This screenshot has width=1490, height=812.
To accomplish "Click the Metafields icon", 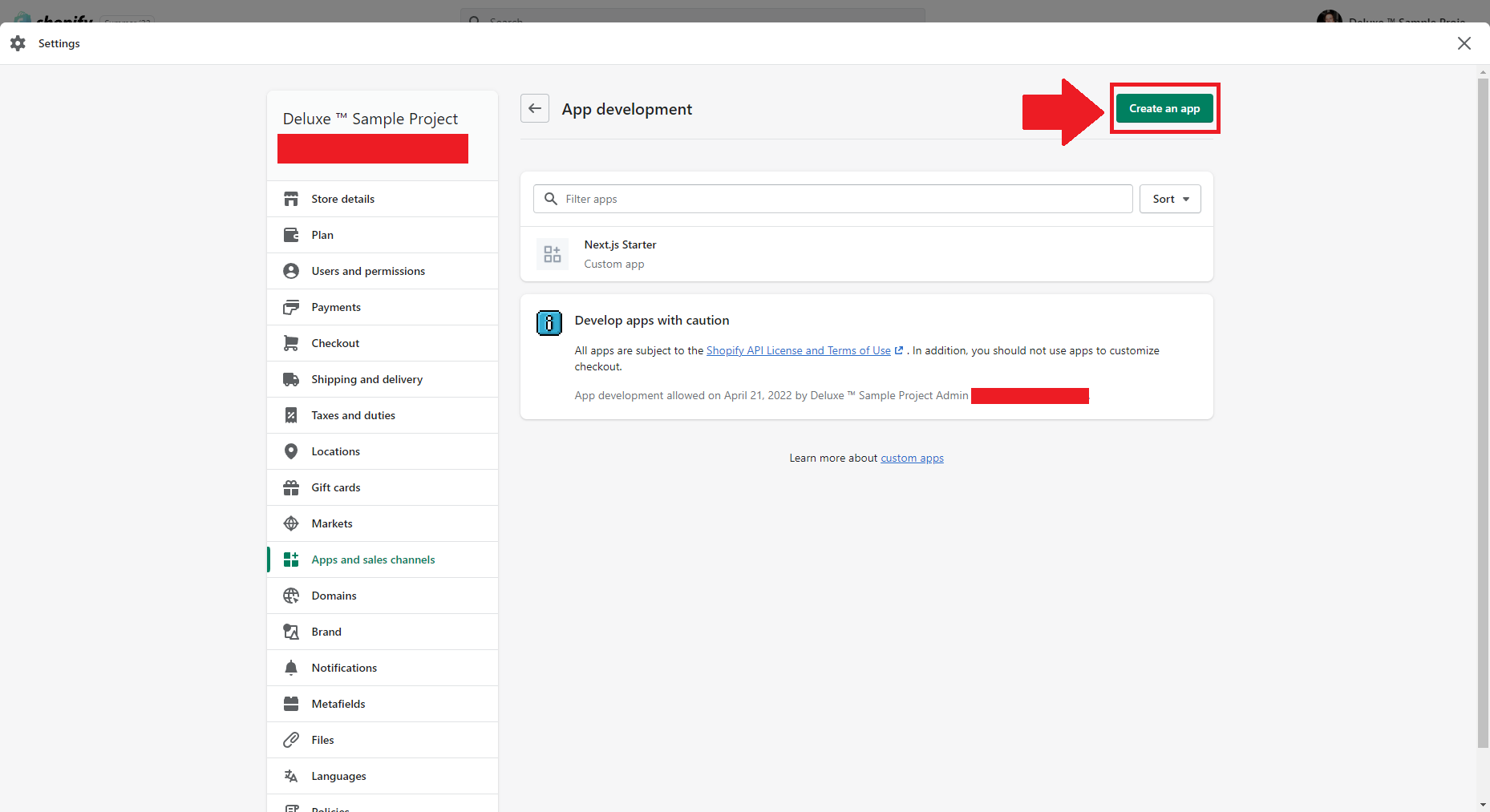I will click(291, 704).
